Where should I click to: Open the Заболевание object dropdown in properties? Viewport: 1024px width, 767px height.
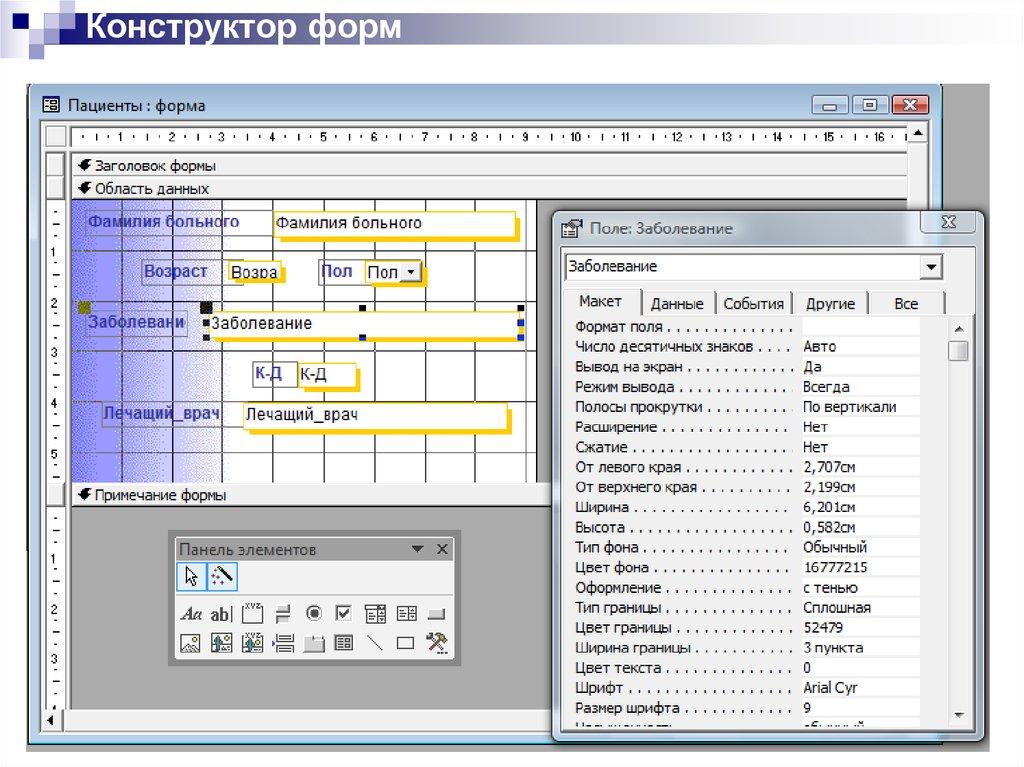point(931,267)
